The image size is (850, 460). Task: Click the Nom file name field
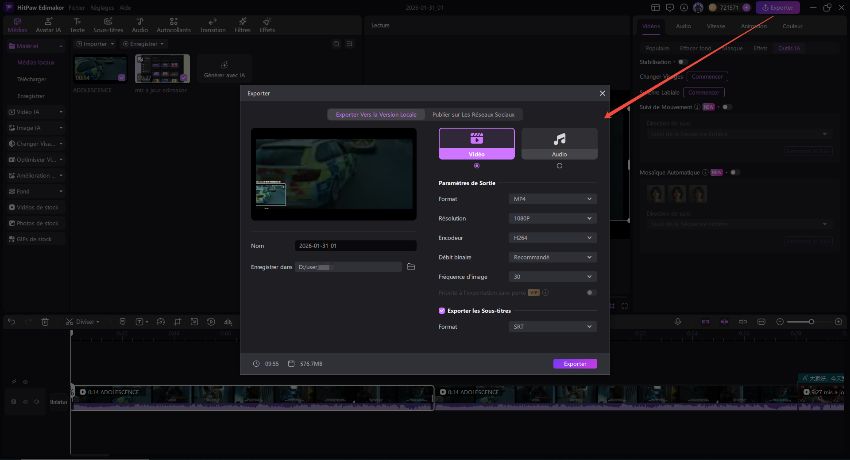[356, 245]
